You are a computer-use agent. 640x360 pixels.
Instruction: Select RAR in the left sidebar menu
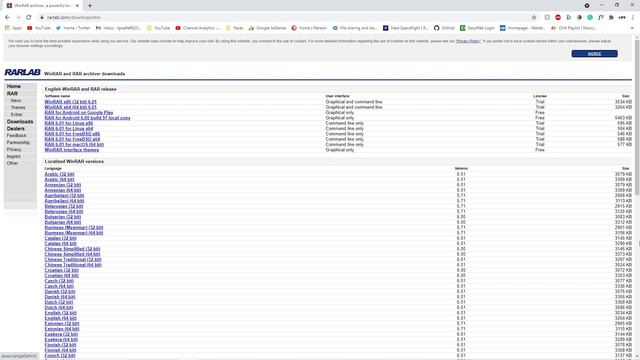click(12, 93)
